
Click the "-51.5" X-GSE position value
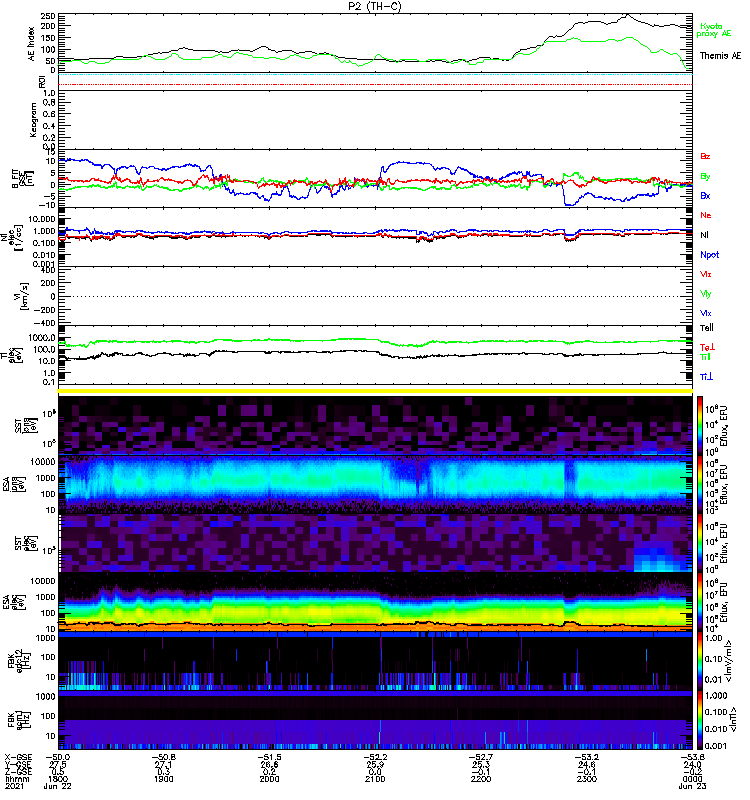point(269,757)
